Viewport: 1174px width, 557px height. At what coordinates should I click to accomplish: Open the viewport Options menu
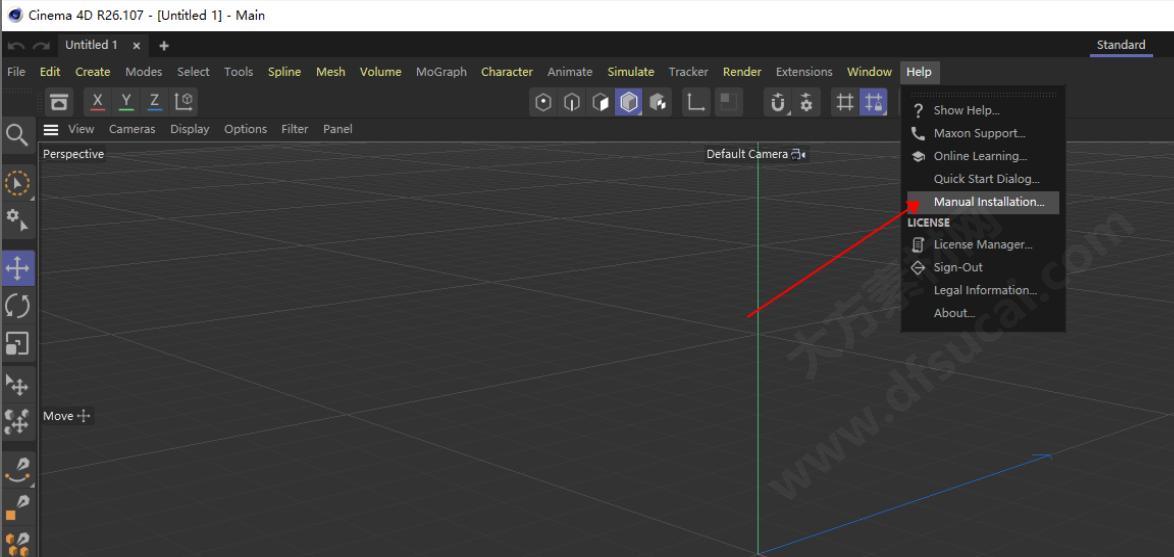246,129
